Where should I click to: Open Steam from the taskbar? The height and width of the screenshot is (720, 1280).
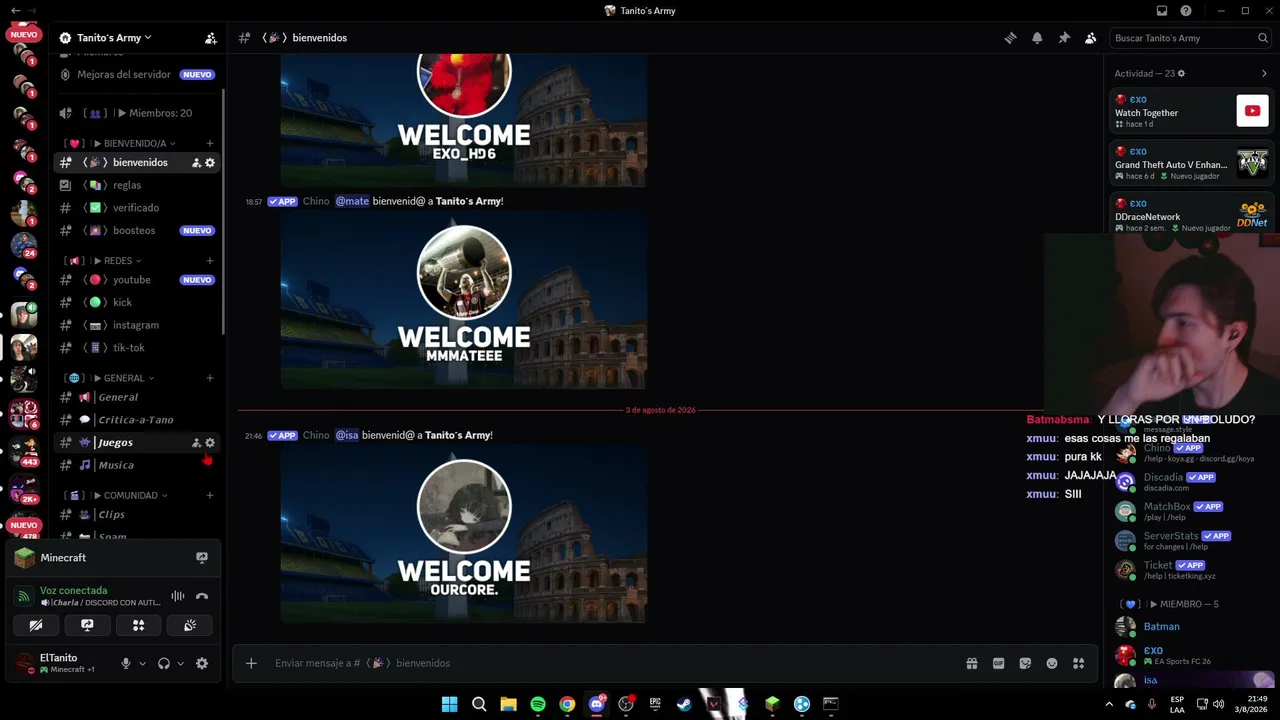point(684,704)
